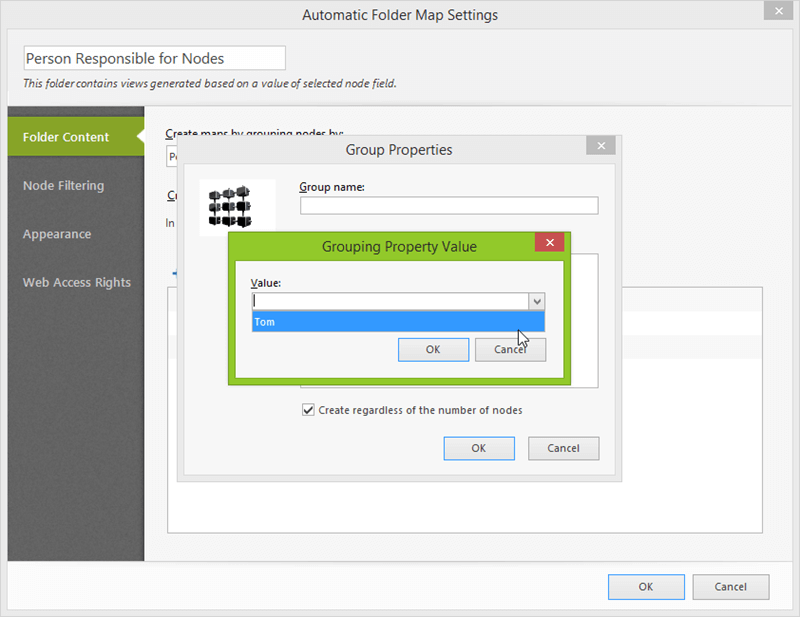Click inside the empty Value combo box
The height and width of the screenshot is (617, 800).
pyautogui.click(x=390, y=301)
